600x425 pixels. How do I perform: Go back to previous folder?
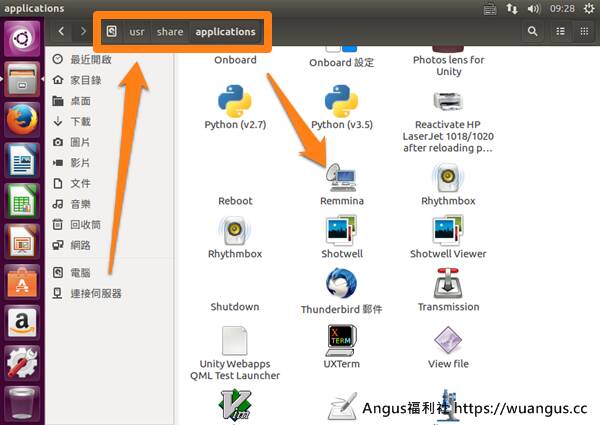(61, 31)
